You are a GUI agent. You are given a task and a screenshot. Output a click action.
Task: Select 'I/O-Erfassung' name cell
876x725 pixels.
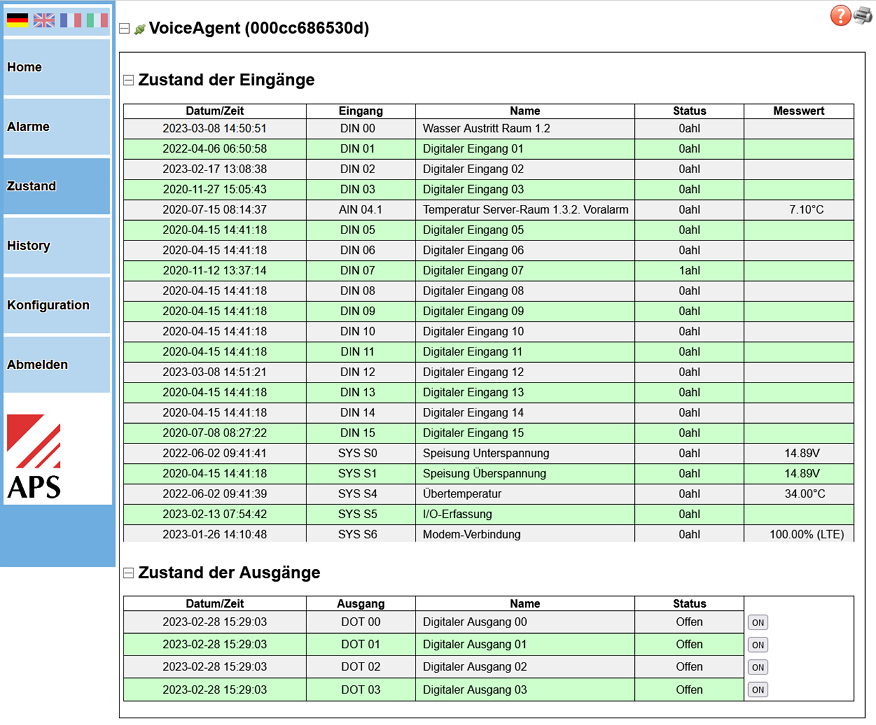(525, 514)
